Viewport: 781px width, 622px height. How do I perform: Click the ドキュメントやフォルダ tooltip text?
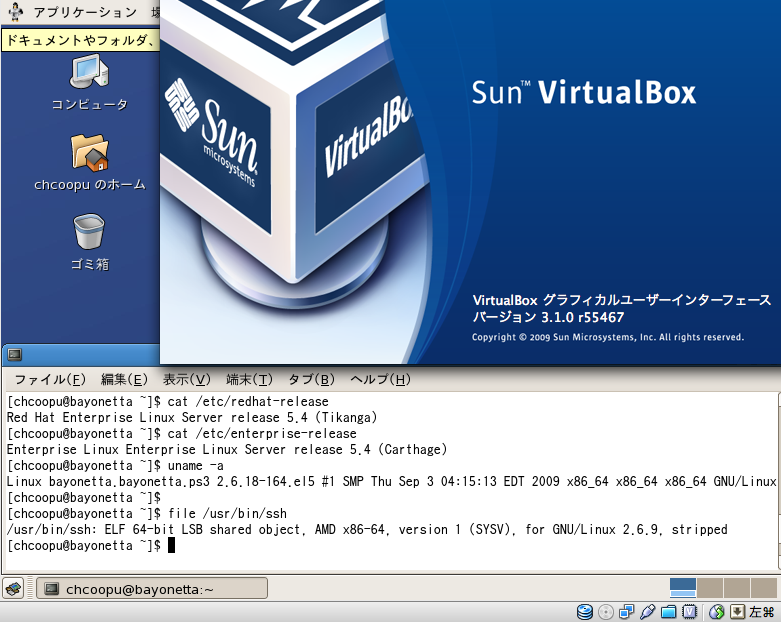[81, 40]
